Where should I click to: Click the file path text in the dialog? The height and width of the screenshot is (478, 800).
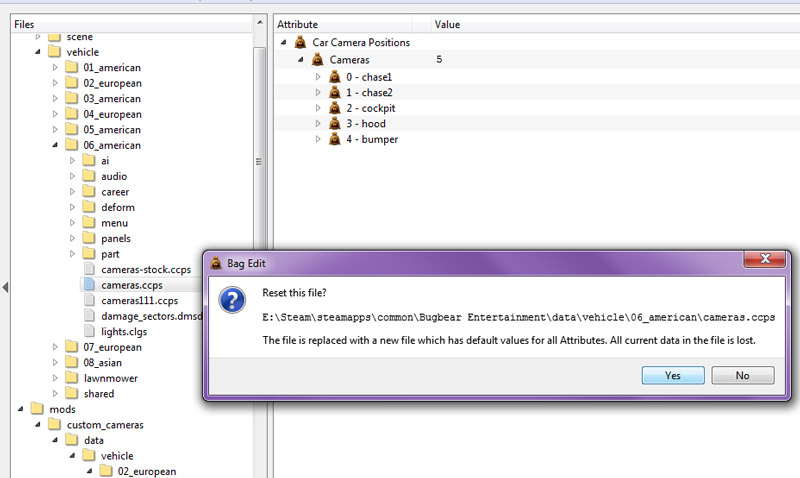[518, 317]
